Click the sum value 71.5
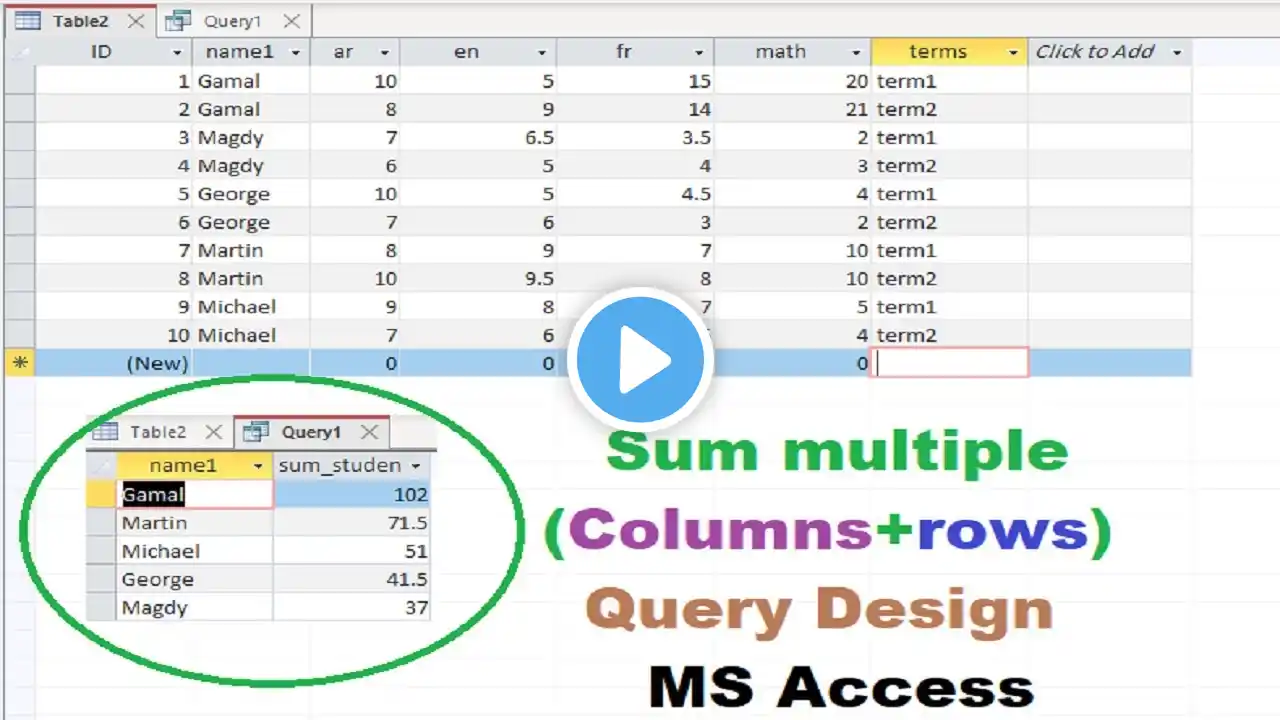The image size is (1280, 720). pos(407,522)
